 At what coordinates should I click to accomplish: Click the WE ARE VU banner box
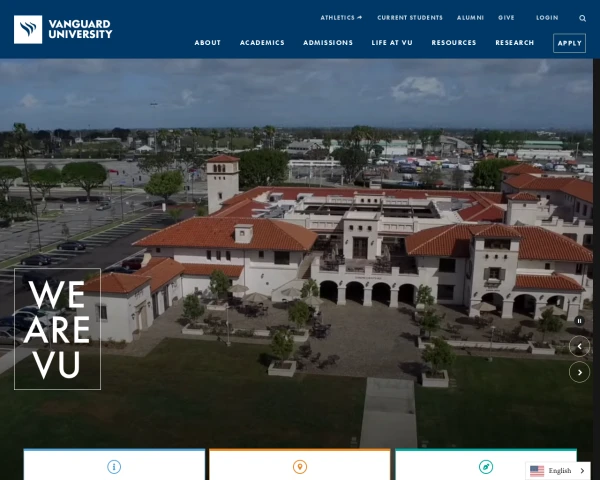point(57,329)
